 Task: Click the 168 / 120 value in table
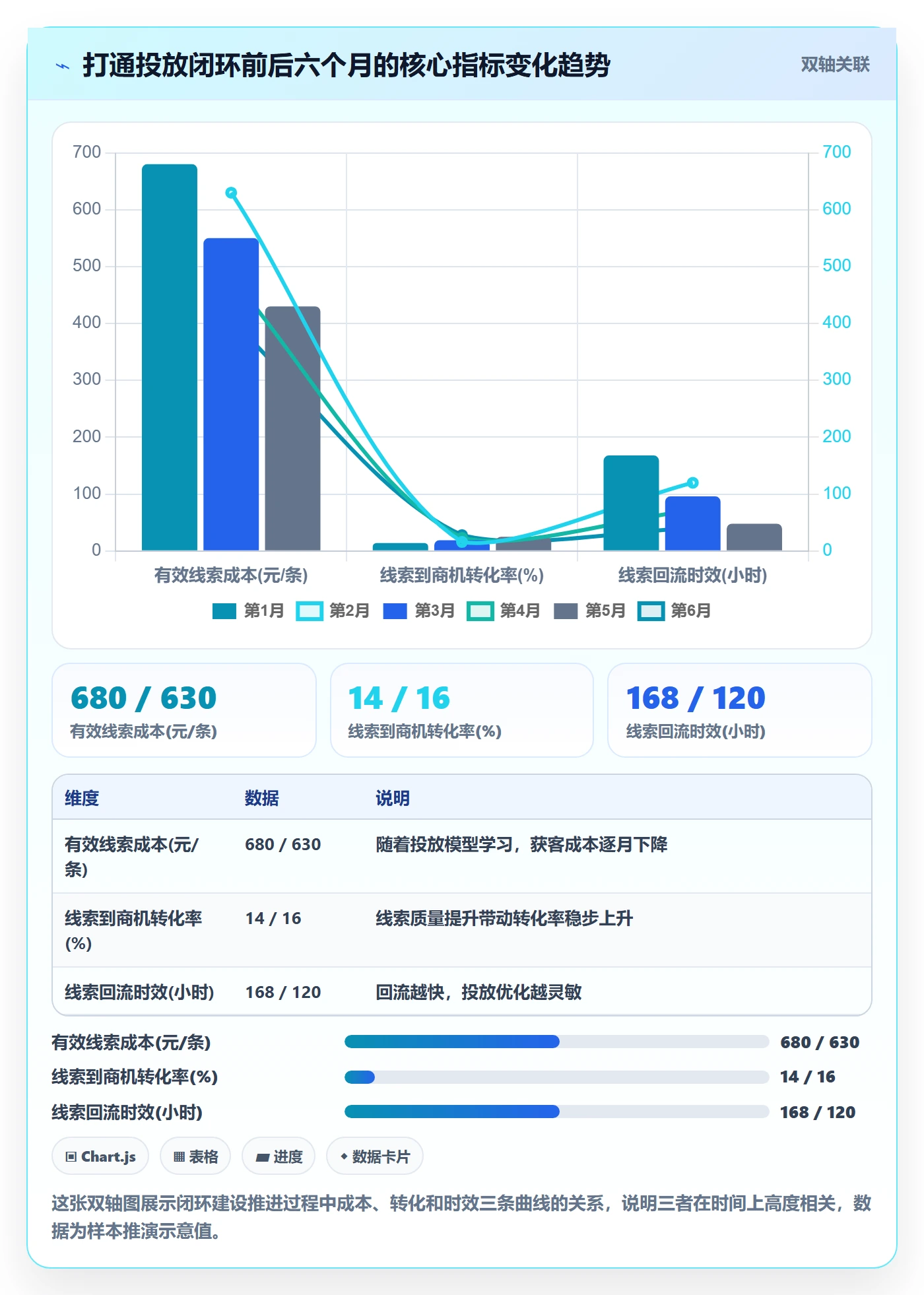[283, 993]
